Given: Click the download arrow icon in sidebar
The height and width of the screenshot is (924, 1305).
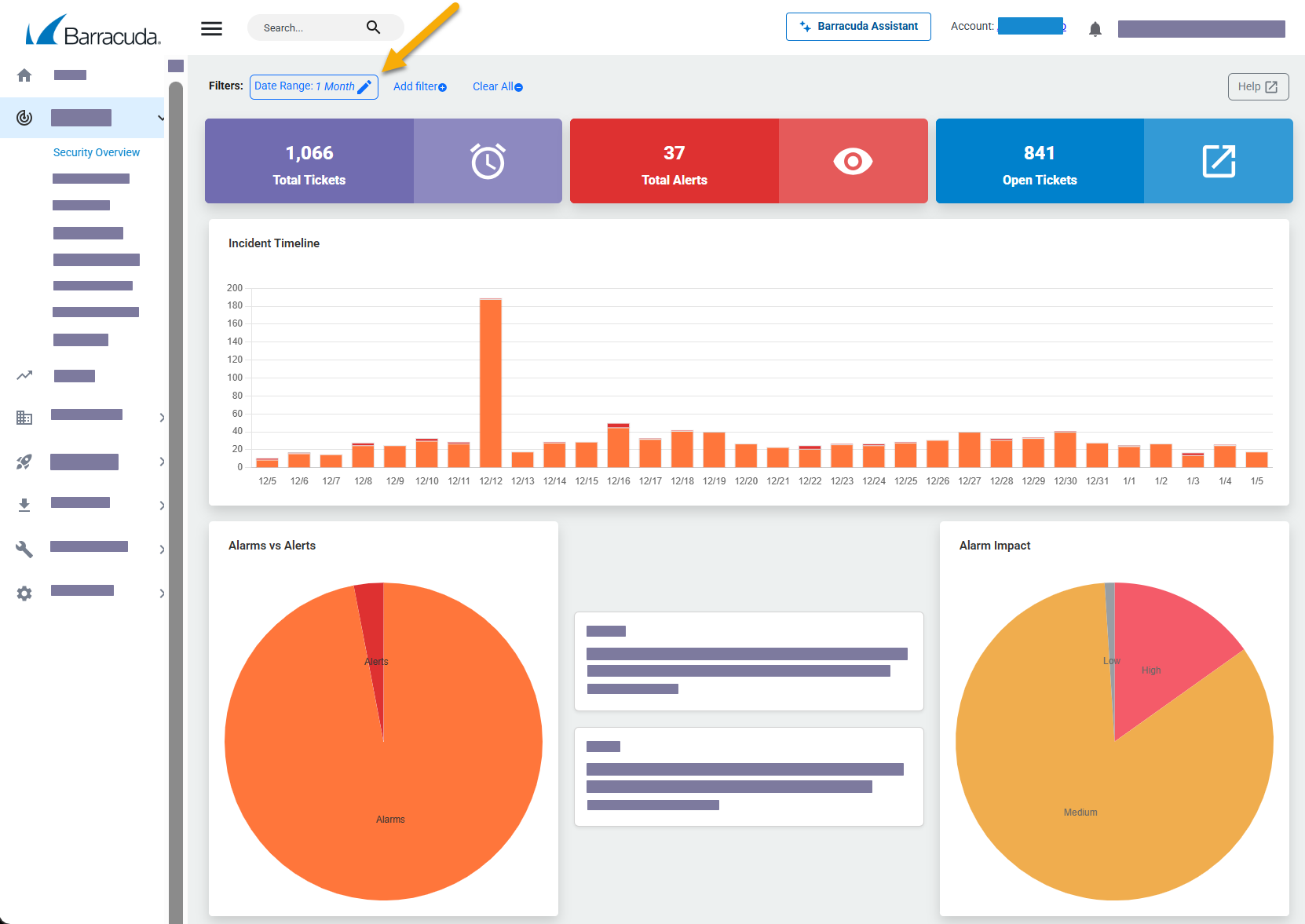Looking at the screenshot, I should [24, 505].
